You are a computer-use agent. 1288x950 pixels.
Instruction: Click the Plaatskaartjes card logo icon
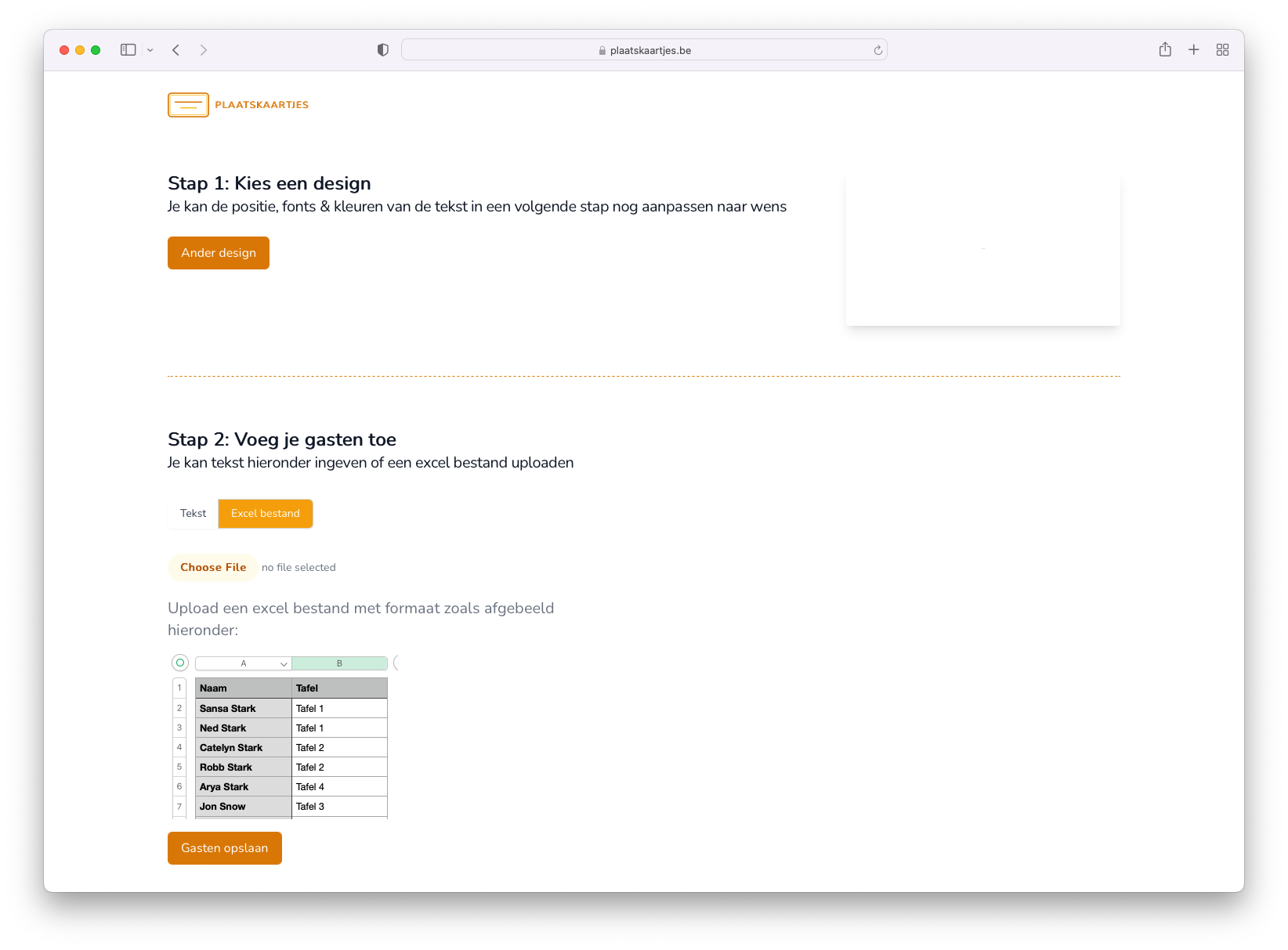(x=188, y=105)
